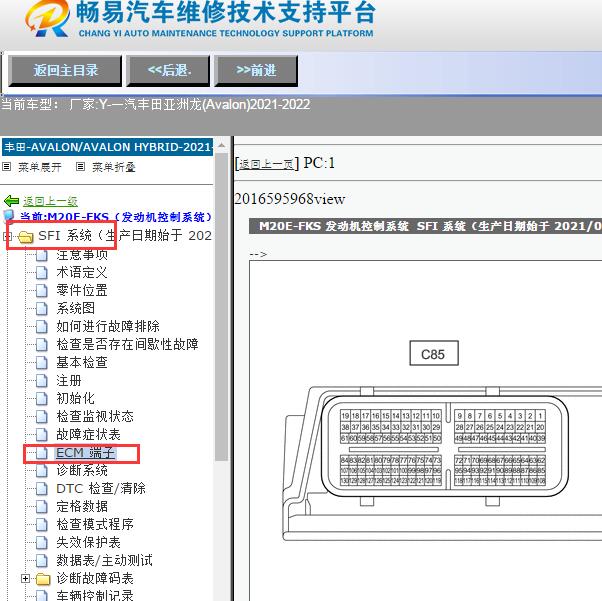The image size is (602, 601).
Task: Click the 返回主目录 button
Action: tap(65, 71)
